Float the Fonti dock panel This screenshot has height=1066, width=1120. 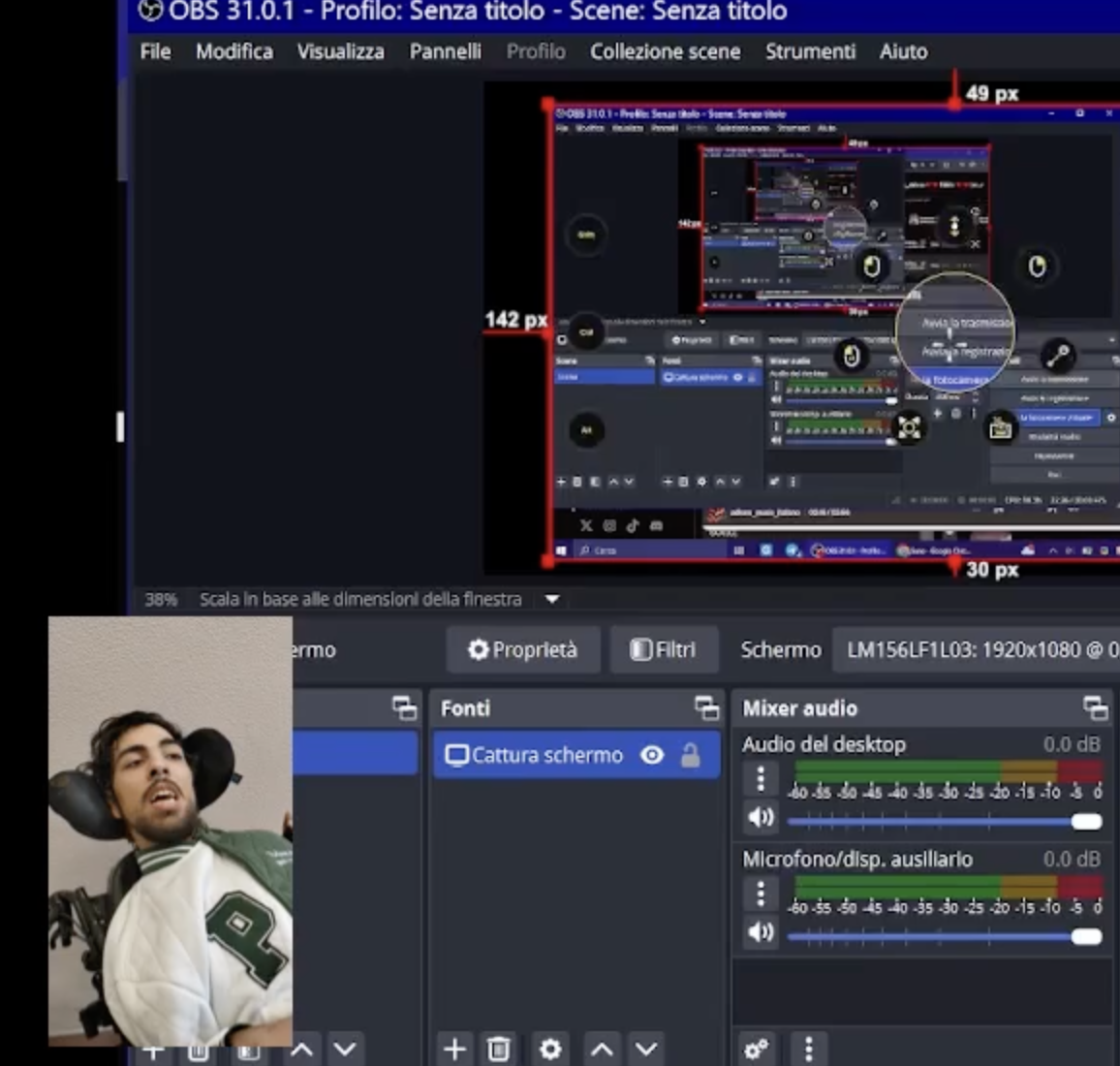(706, 708)
